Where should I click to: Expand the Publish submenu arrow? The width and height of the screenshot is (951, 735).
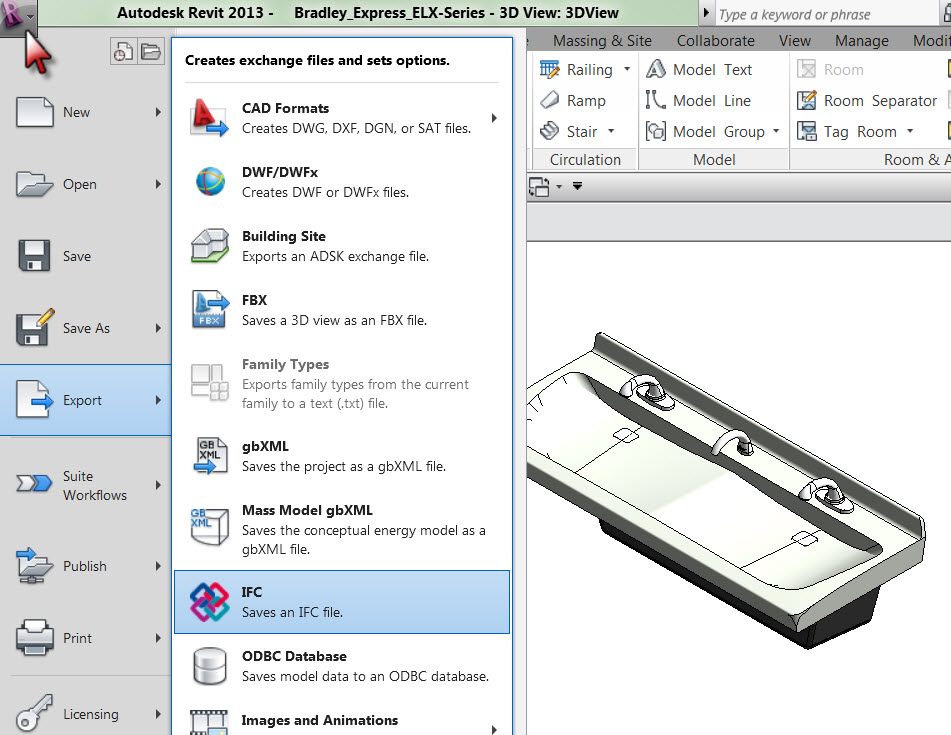click(158, 566)
